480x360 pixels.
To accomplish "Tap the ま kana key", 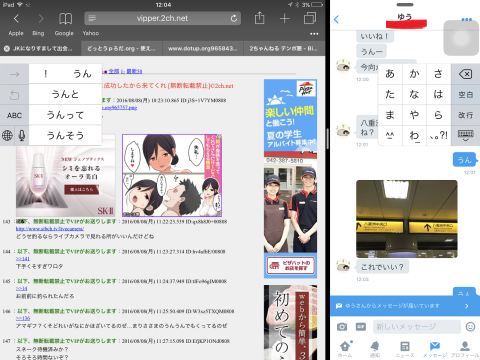I will pos(390,115).
